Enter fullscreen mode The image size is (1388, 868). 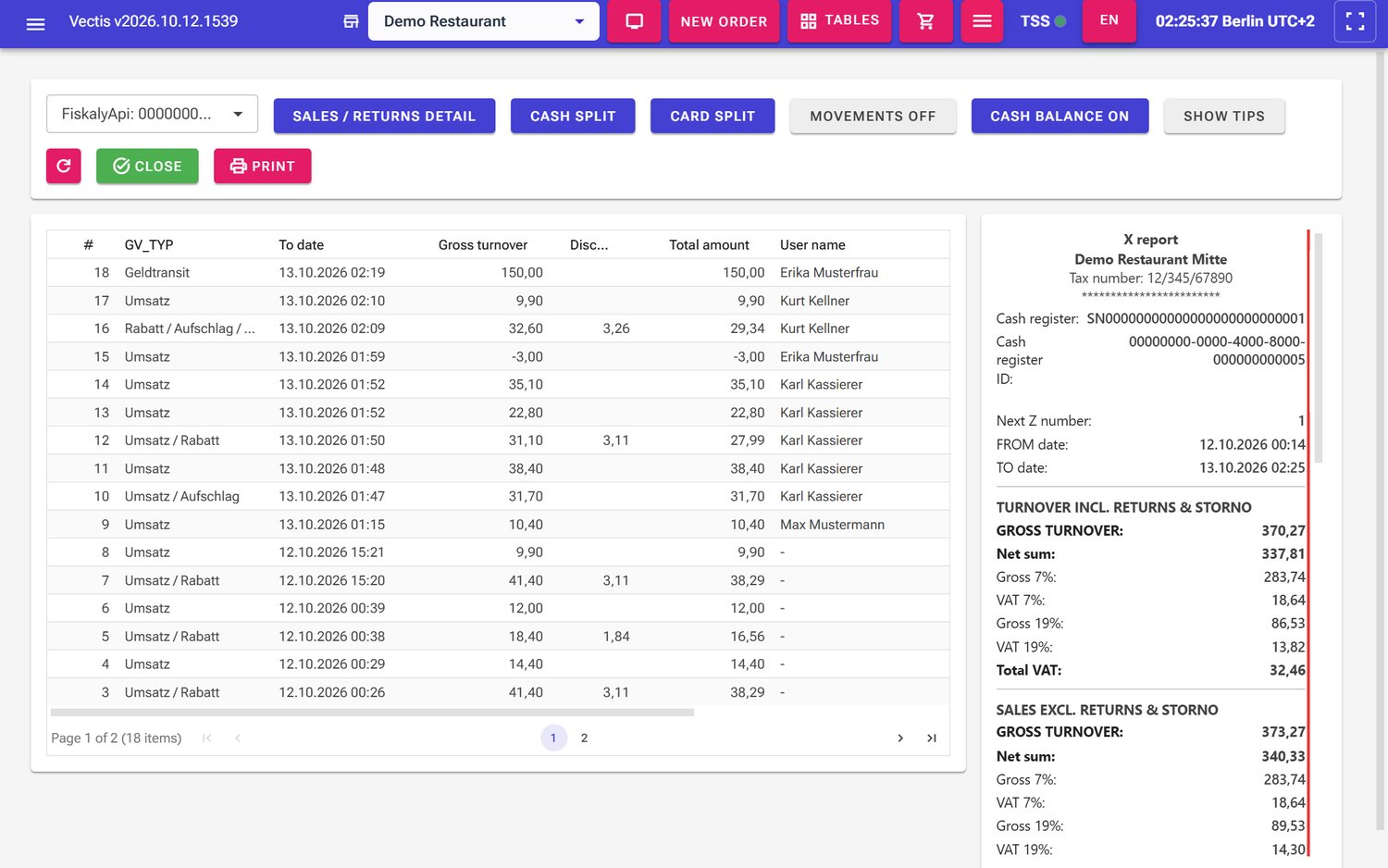[x=1356, y=21]
